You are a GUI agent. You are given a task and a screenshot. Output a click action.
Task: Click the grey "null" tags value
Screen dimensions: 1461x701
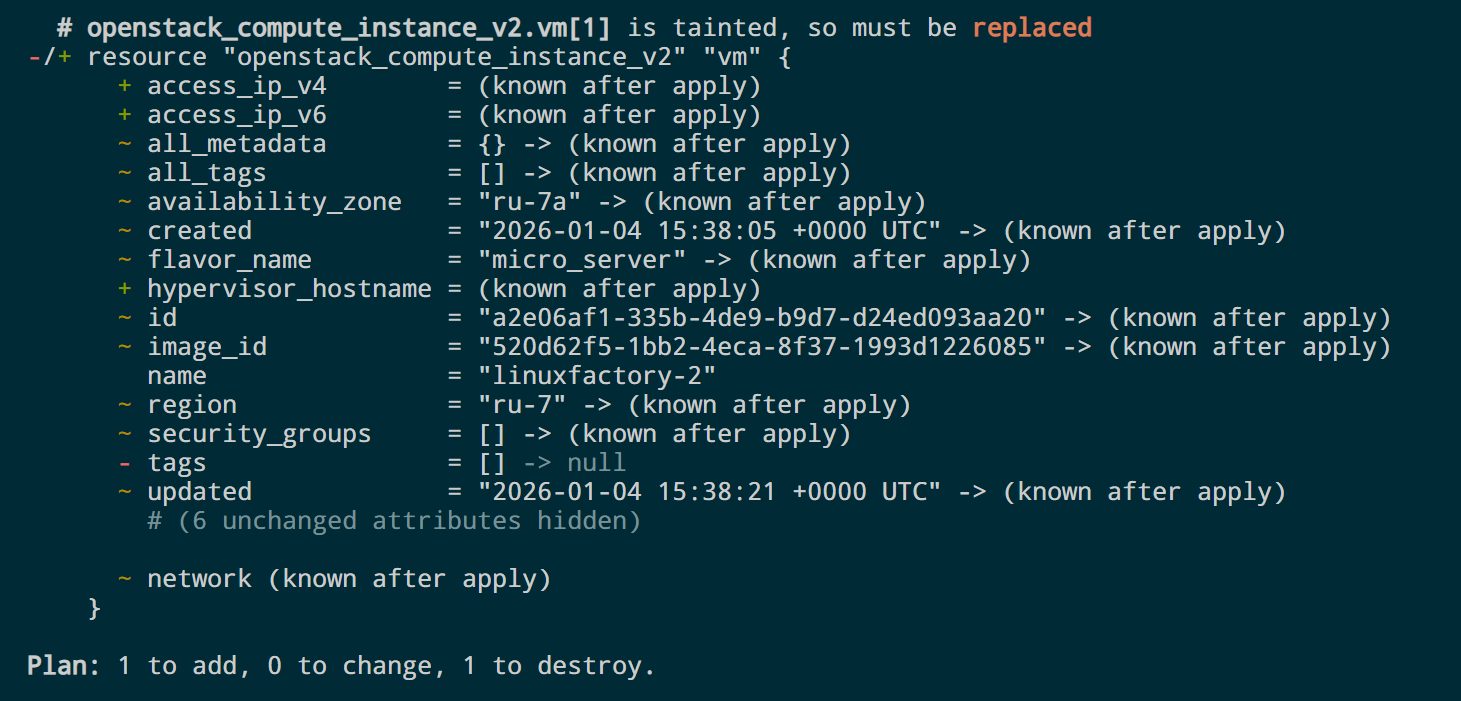[x=596, y=463]
